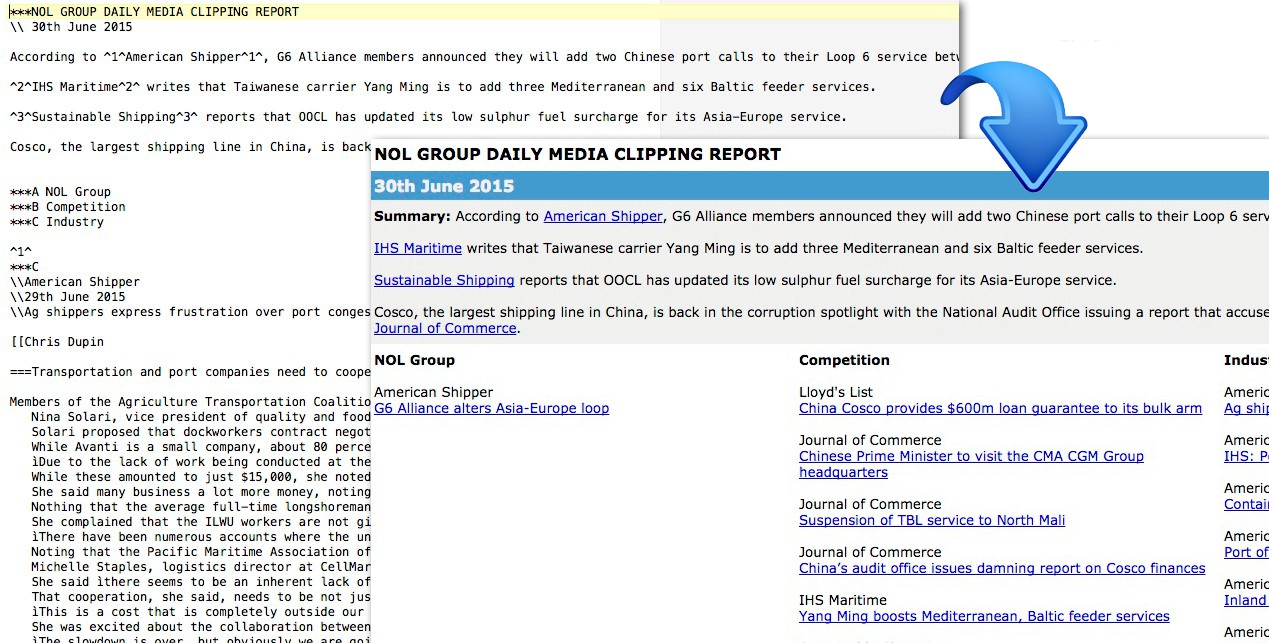Image resolution: width=1269 pixels, height=643 pixels.
Task: Click the 'Lloyd's List' source name
Action: 836,392
